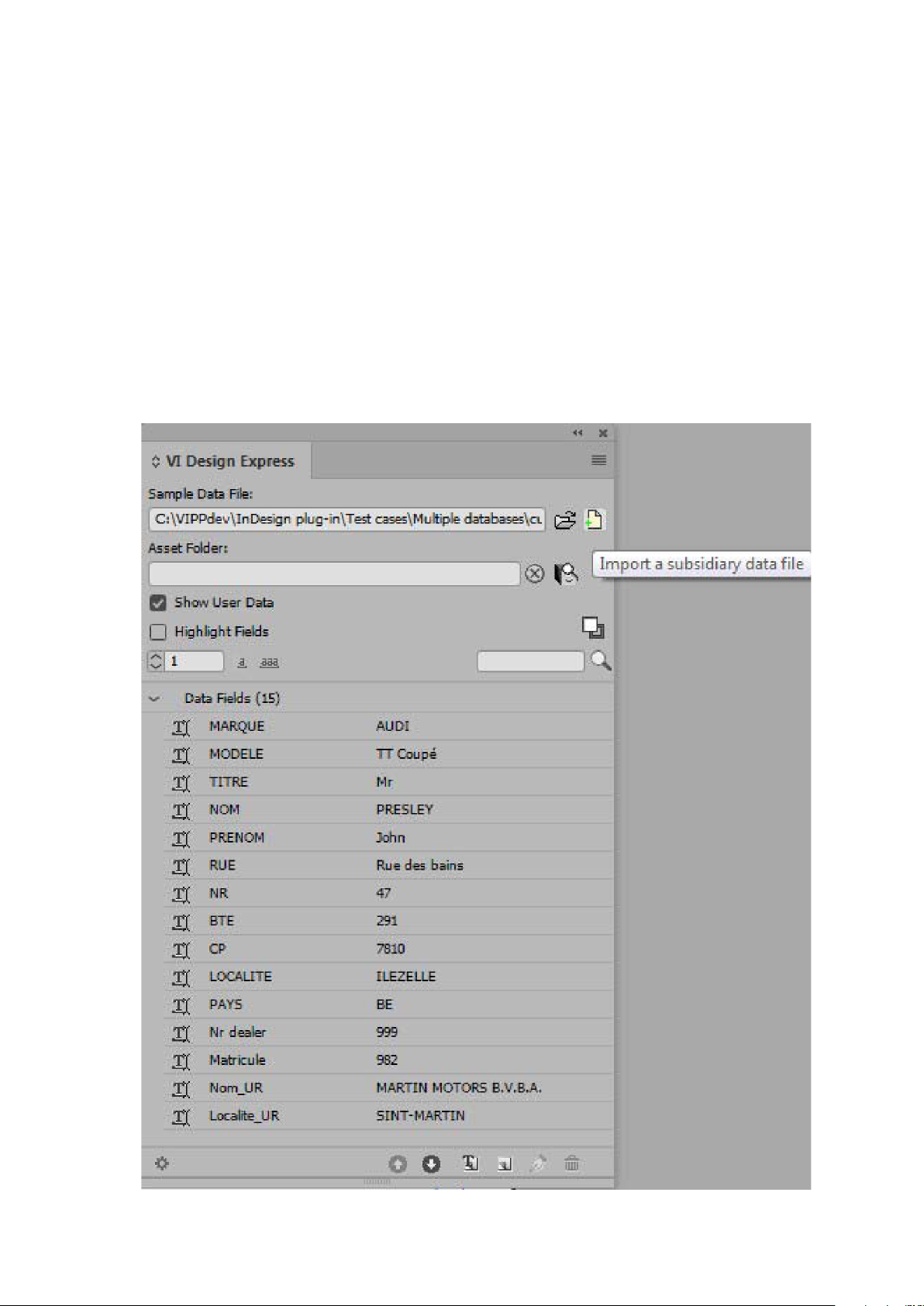924x1306 pixels.
Task: Select the NR data field row
Action: coord(388,894)
